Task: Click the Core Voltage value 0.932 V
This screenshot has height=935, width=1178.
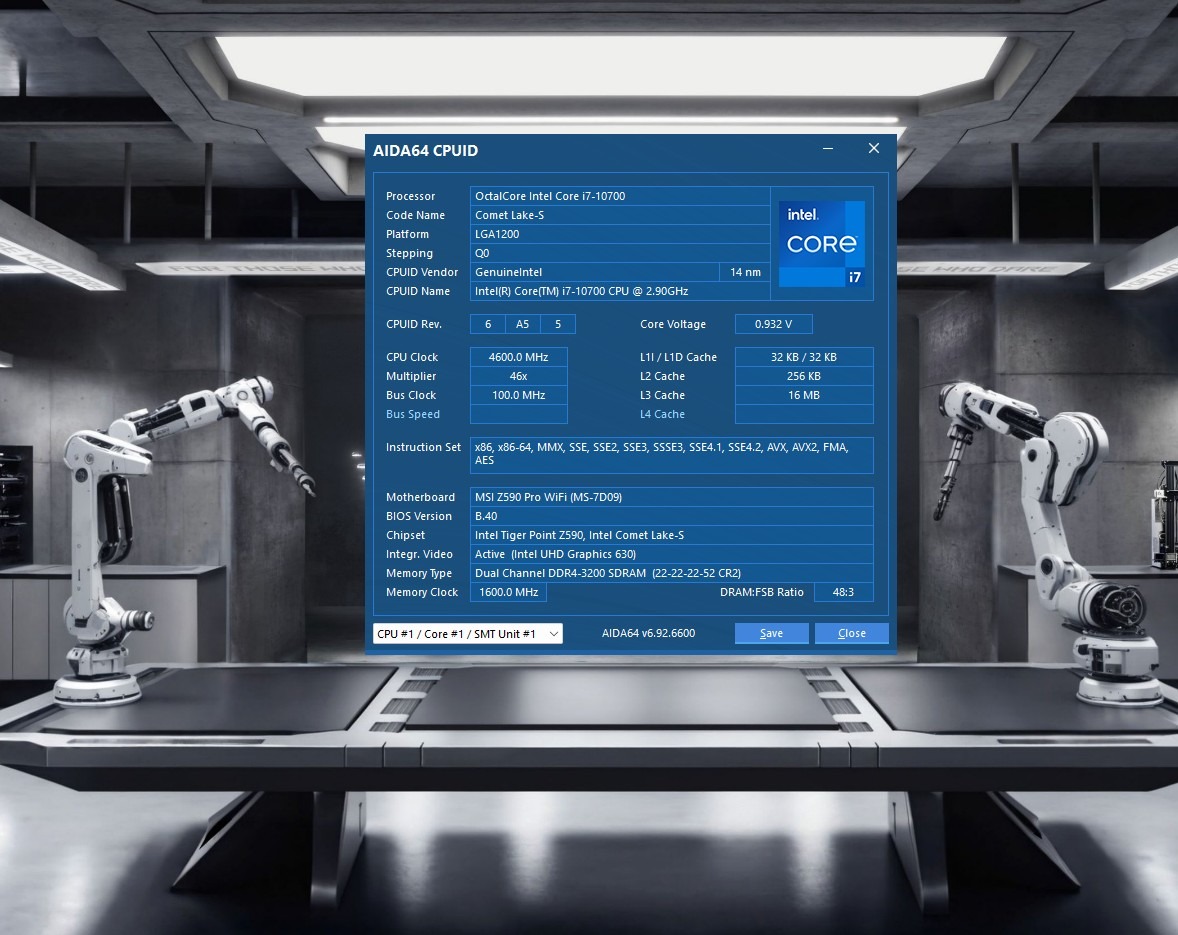Action: [773, 324]
